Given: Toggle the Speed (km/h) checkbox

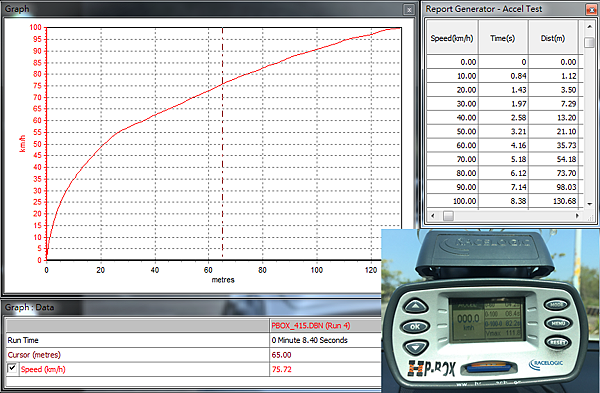Looking at the screenshot, I should tap(12, 369).
